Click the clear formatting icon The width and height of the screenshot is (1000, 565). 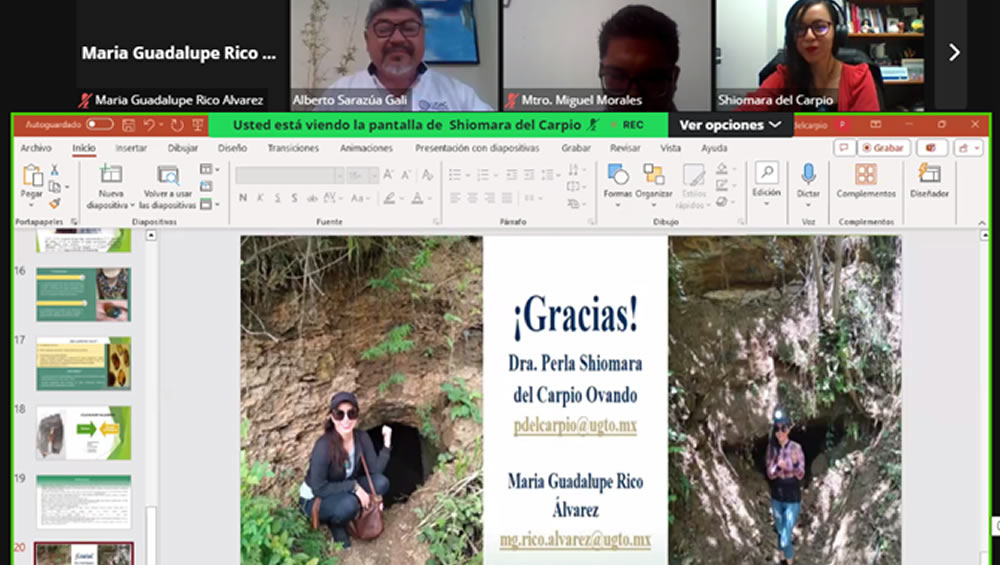click(428, 174)
